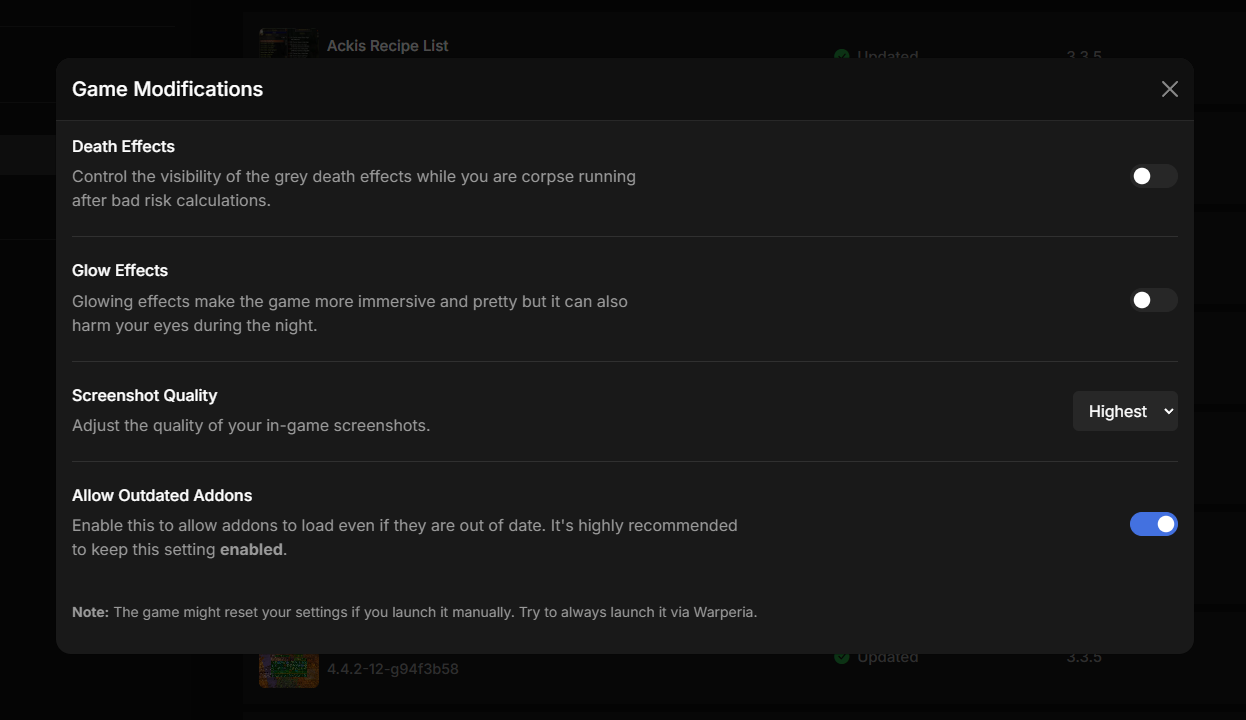Click the Glow Effects heading
This screenshot has width=1246, height=720.
120,270
